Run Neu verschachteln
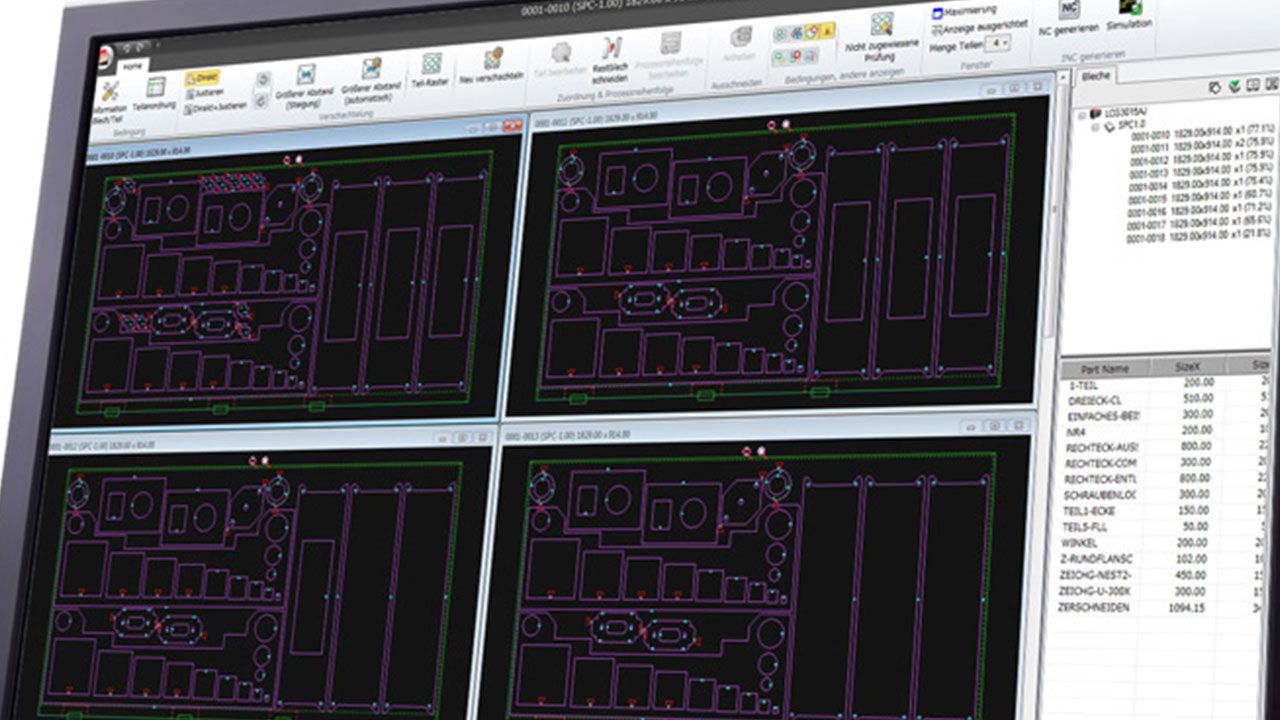The image size is (1280, 720). (x=493, y=65)
